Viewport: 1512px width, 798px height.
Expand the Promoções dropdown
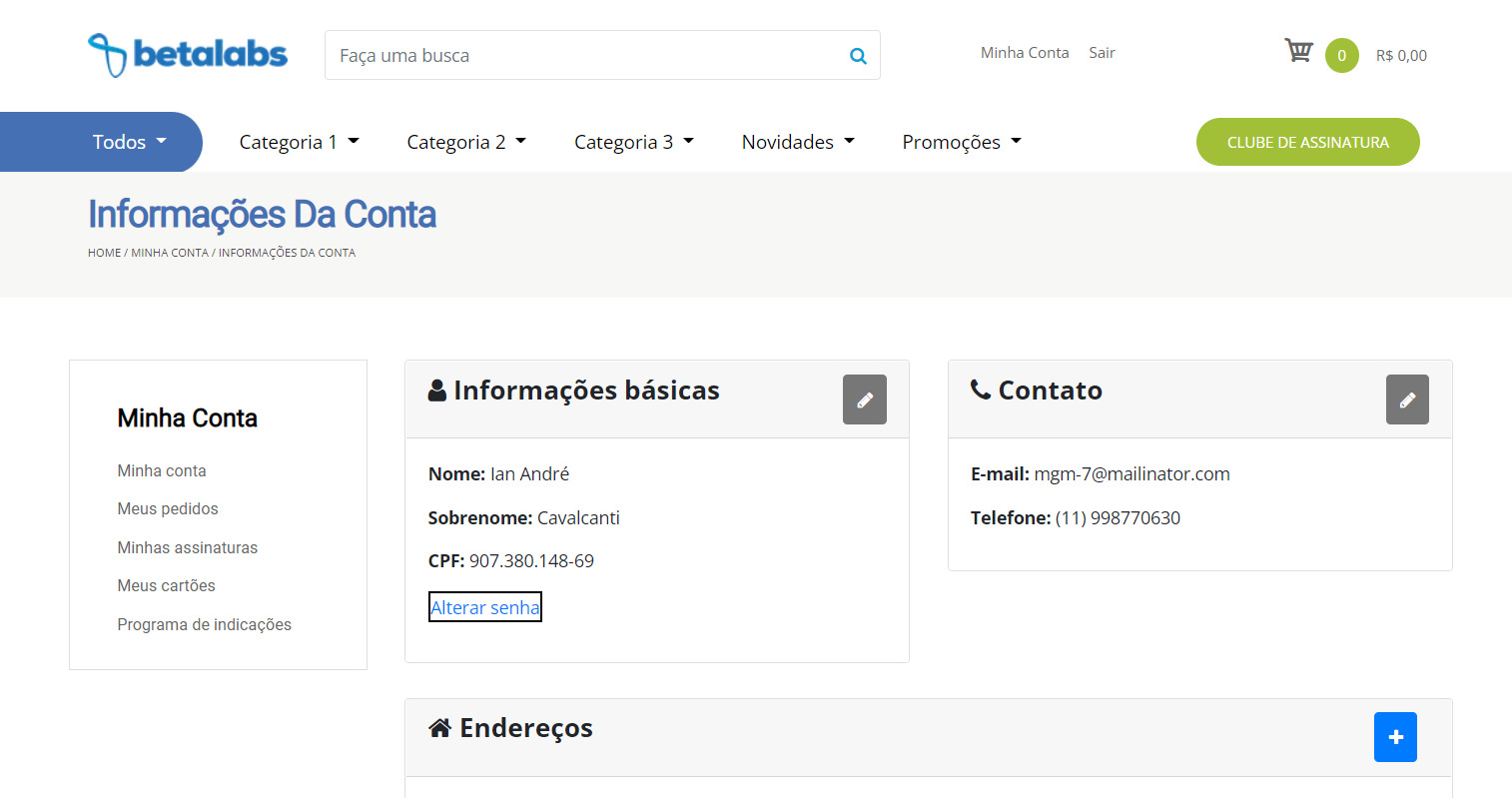point(962,142)
